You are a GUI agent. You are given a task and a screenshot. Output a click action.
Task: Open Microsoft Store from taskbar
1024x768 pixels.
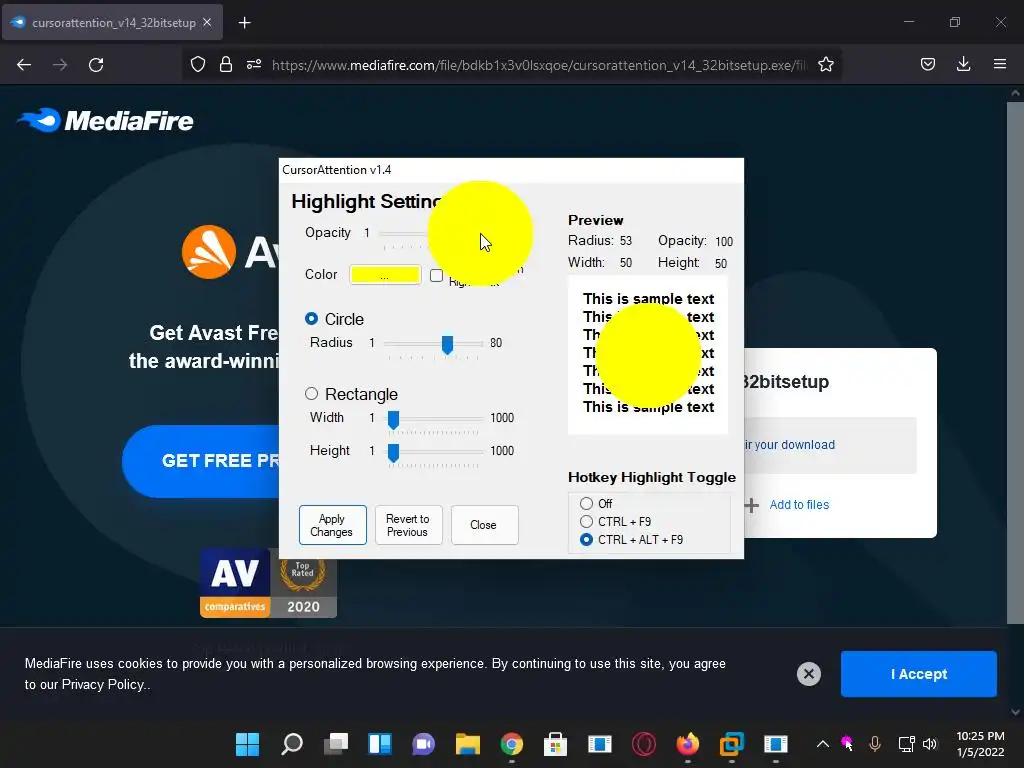555,744
